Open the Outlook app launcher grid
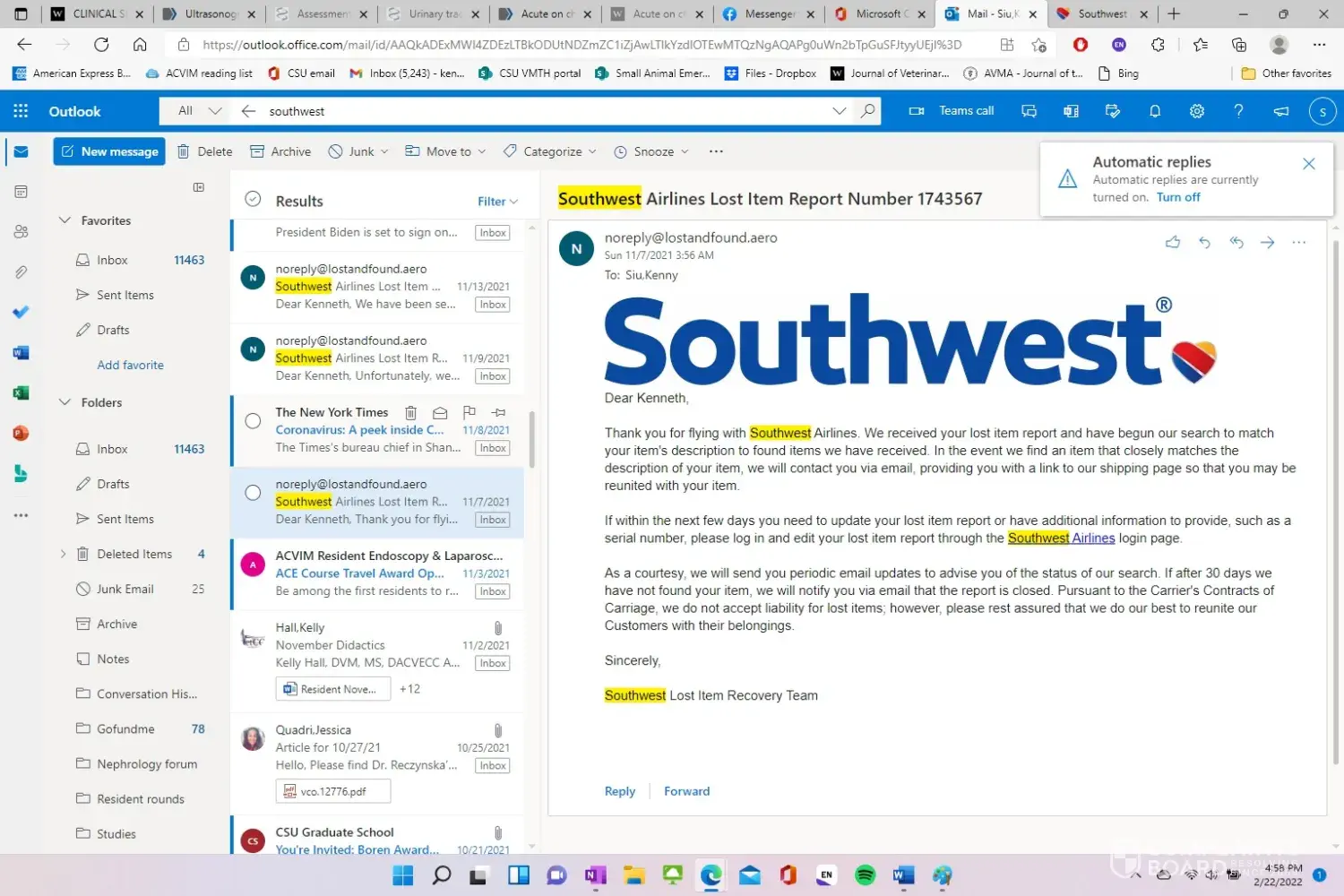Image resolution: width=1344 pixels, height=896 pixels. tap(21, 111)
